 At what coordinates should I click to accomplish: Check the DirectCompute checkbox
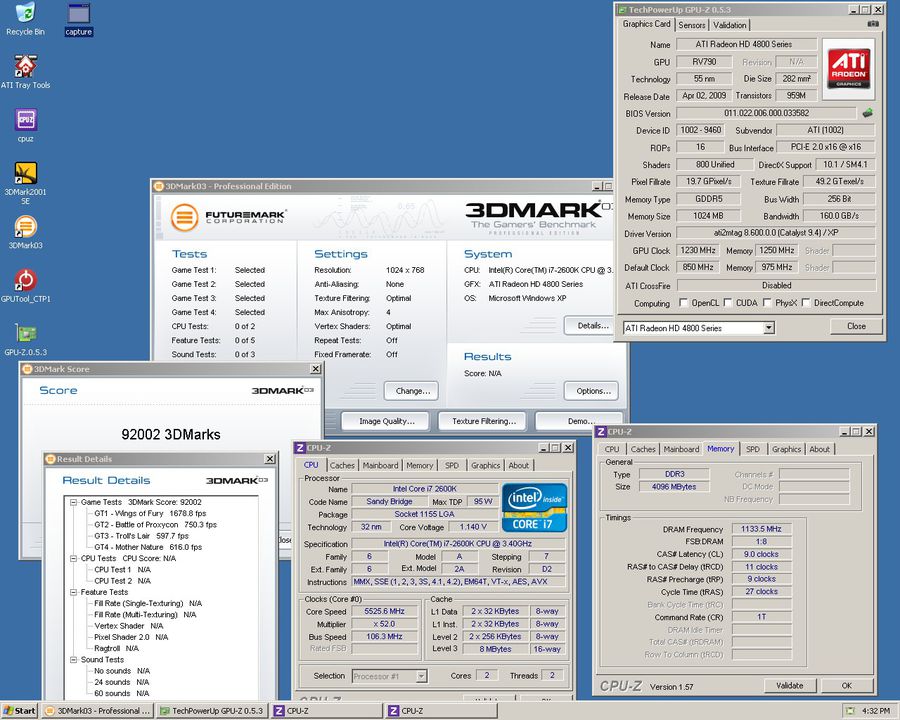(x=806, y=303)
